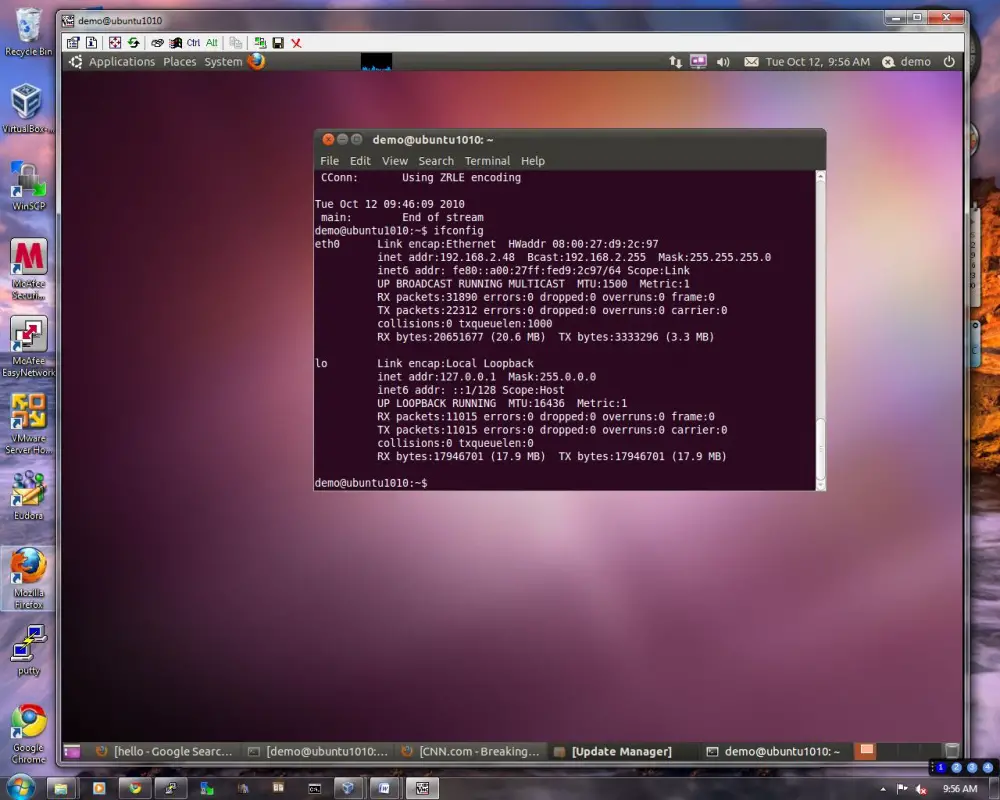Click the VNC refresh screen icon

[x=133, y=43]
